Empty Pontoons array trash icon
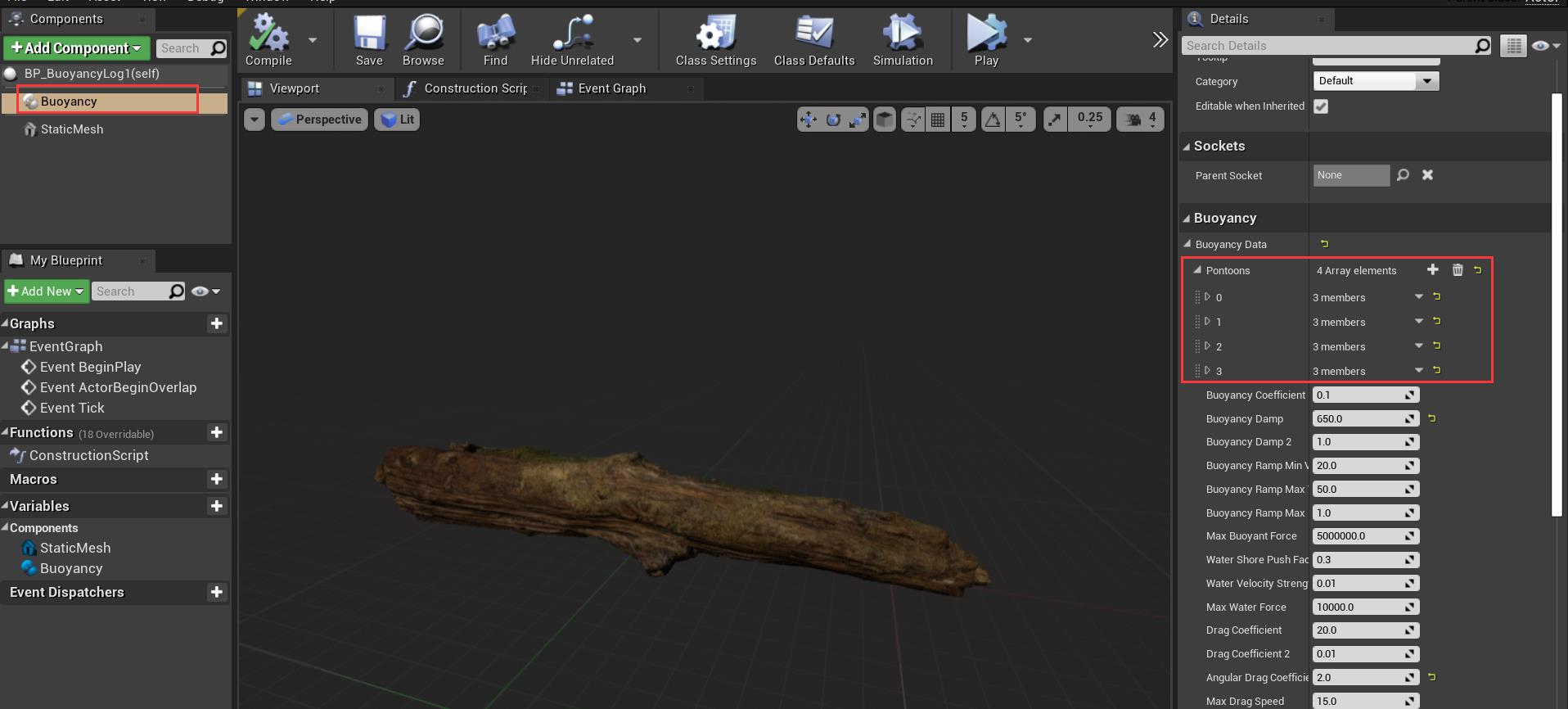 [1458, 270]
